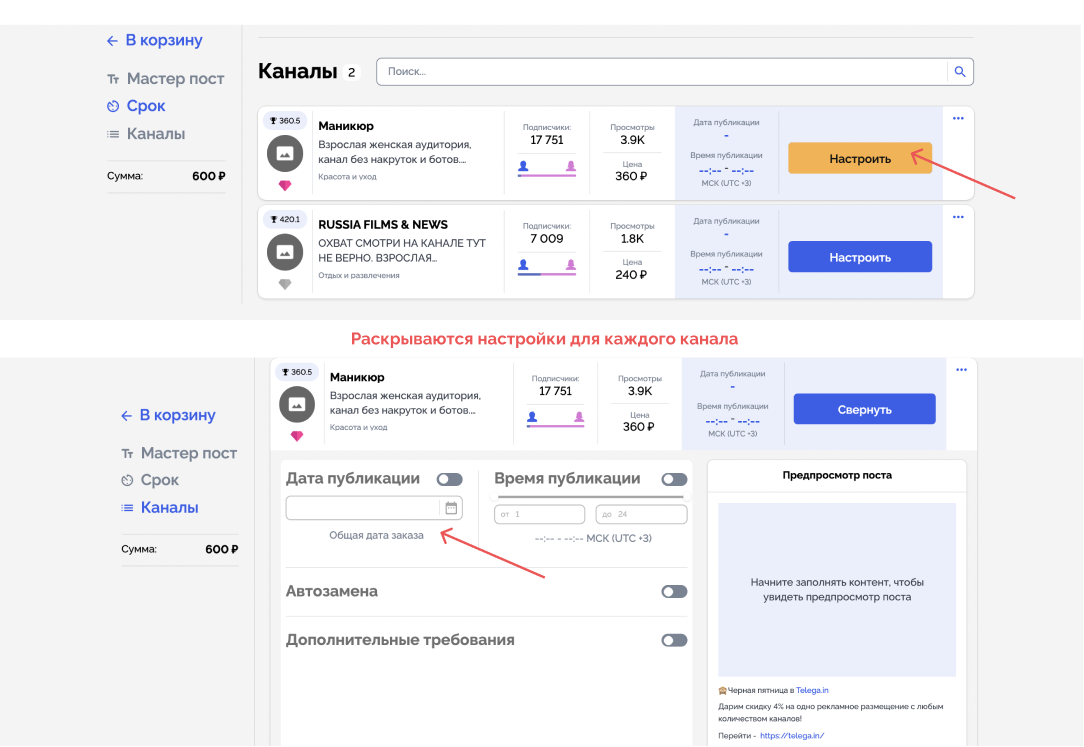Viewport: 1084px width, 747px height.
Task: Click the RUSSIA FILMS & NEWS title
Action: click(x=383, y=225)
